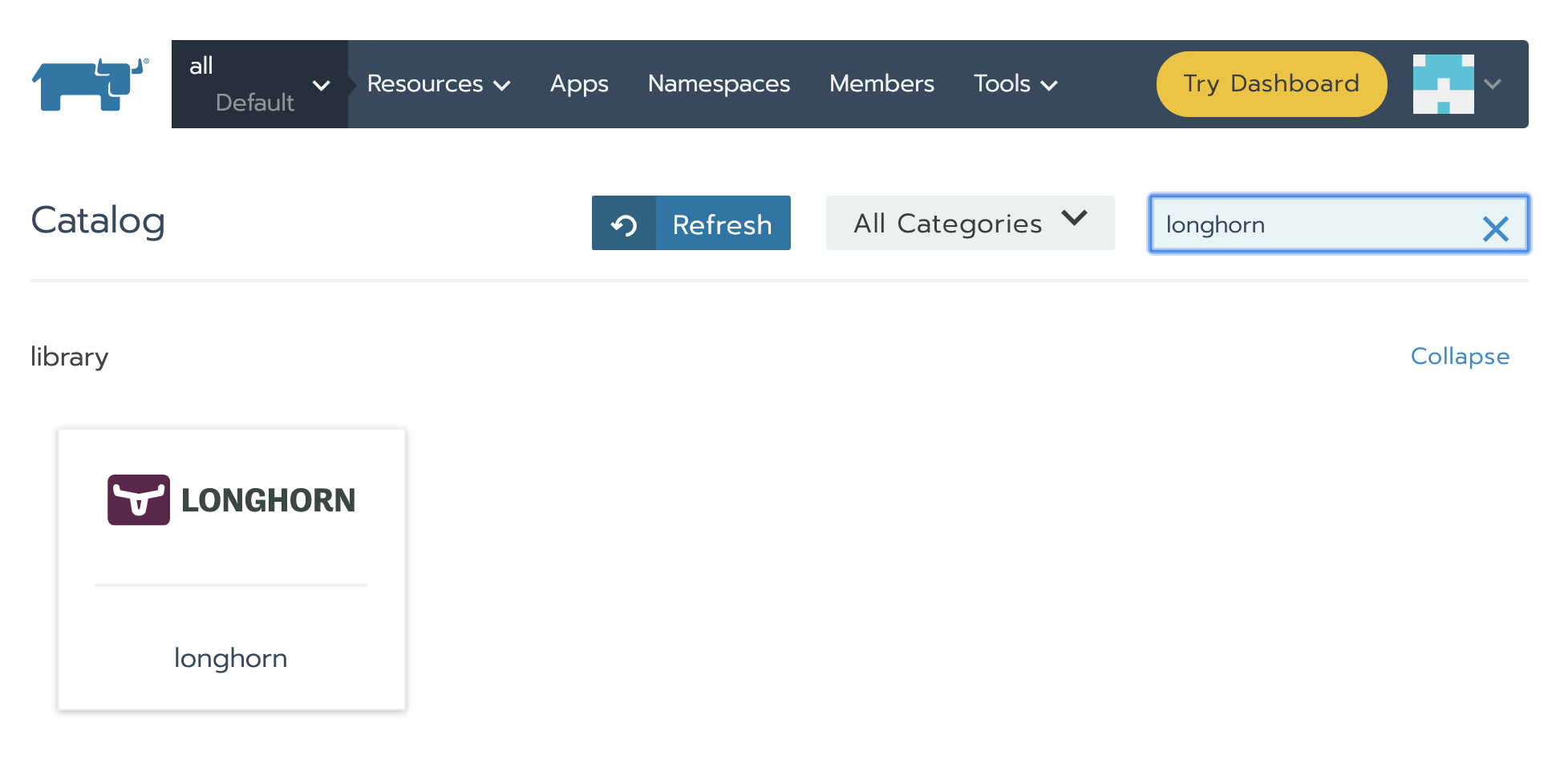Clear the longhorn search with the X

pos(1495,229)
